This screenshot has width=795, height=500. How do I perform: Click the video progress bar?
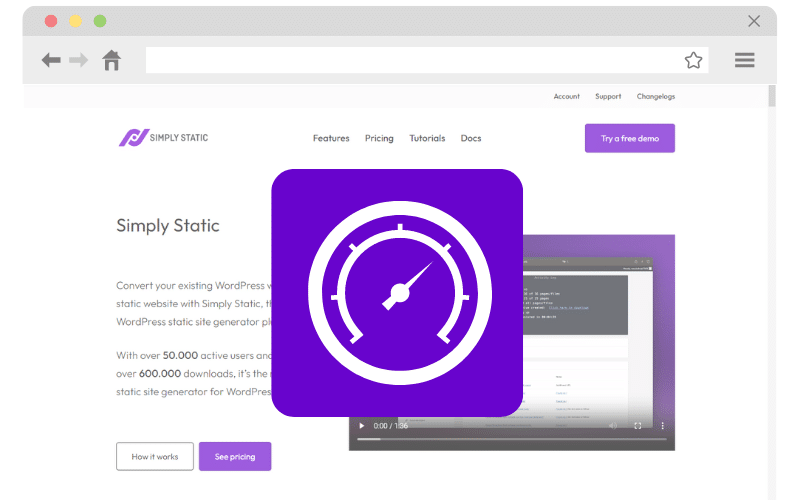pos(512,439)
